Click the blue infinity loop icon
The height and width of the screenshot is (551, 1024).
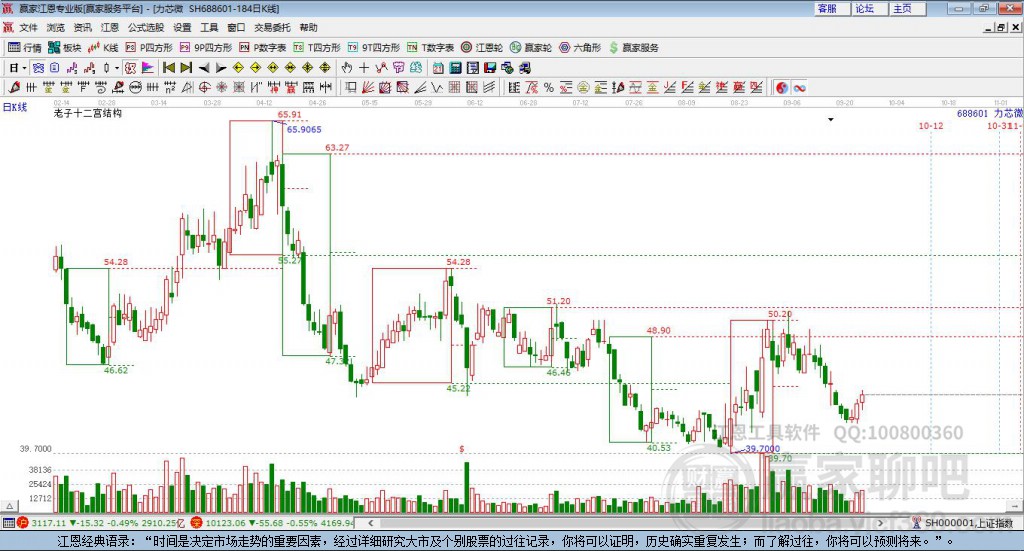pos(799,87)
